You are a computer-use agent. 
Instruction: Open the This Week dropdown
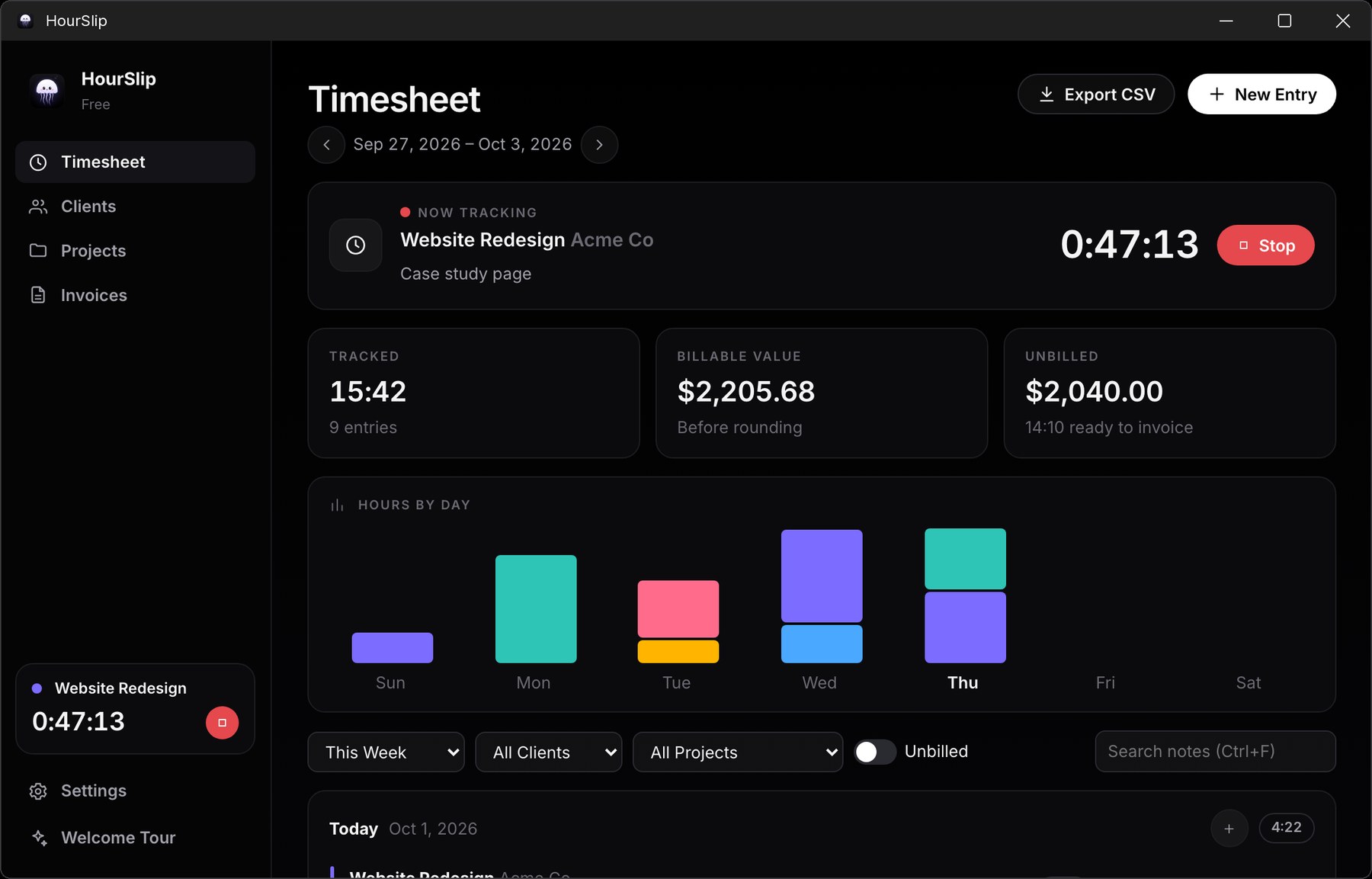click(386, 752)
